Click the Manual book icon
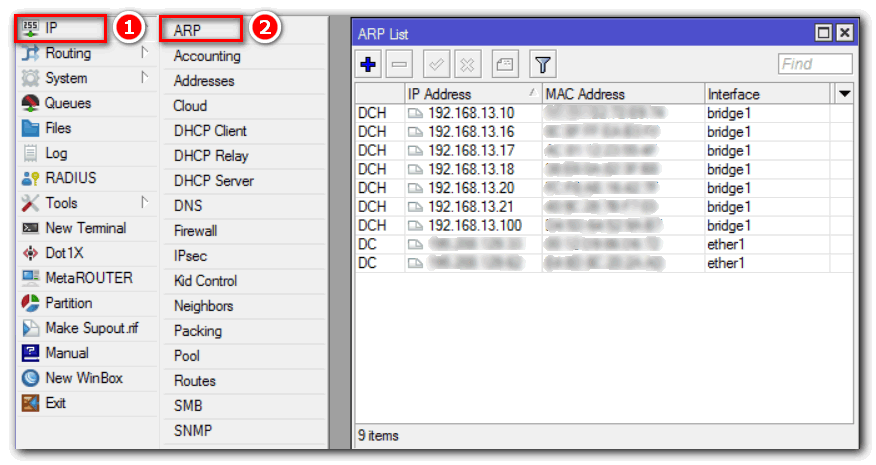The width and height of the screenshot is (876, 465). tap(30, 353)
